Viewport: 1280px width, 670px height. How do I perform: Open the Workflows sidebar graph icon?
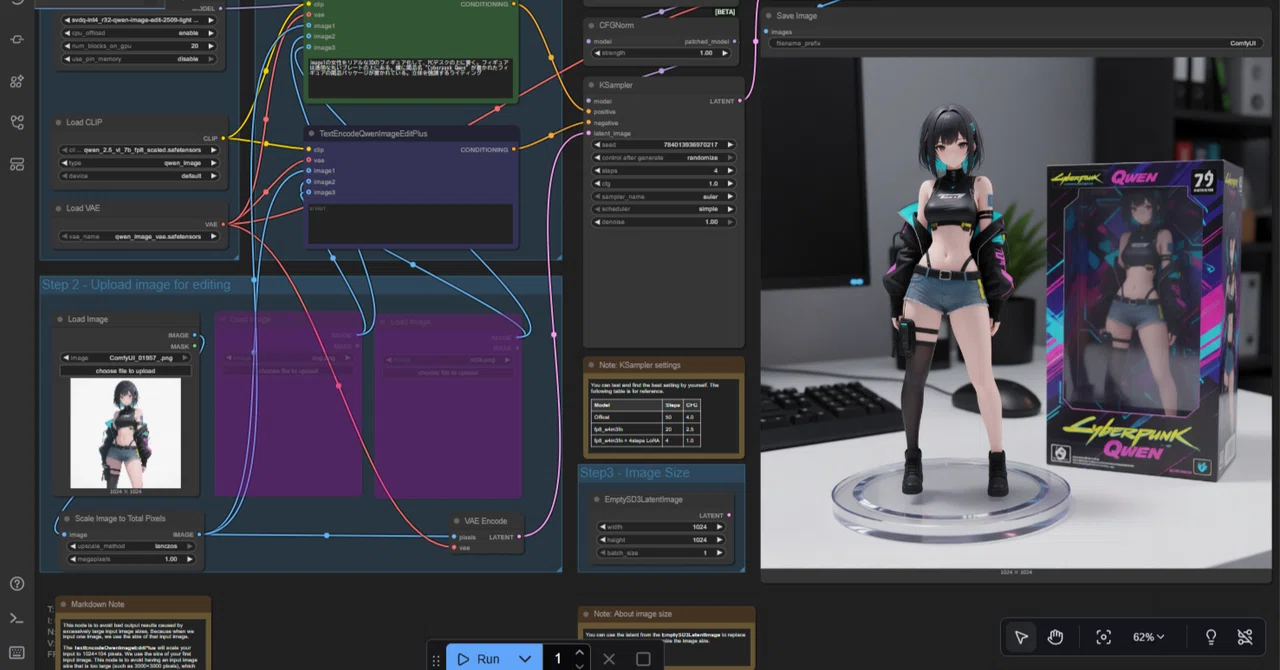click(17, 122)
